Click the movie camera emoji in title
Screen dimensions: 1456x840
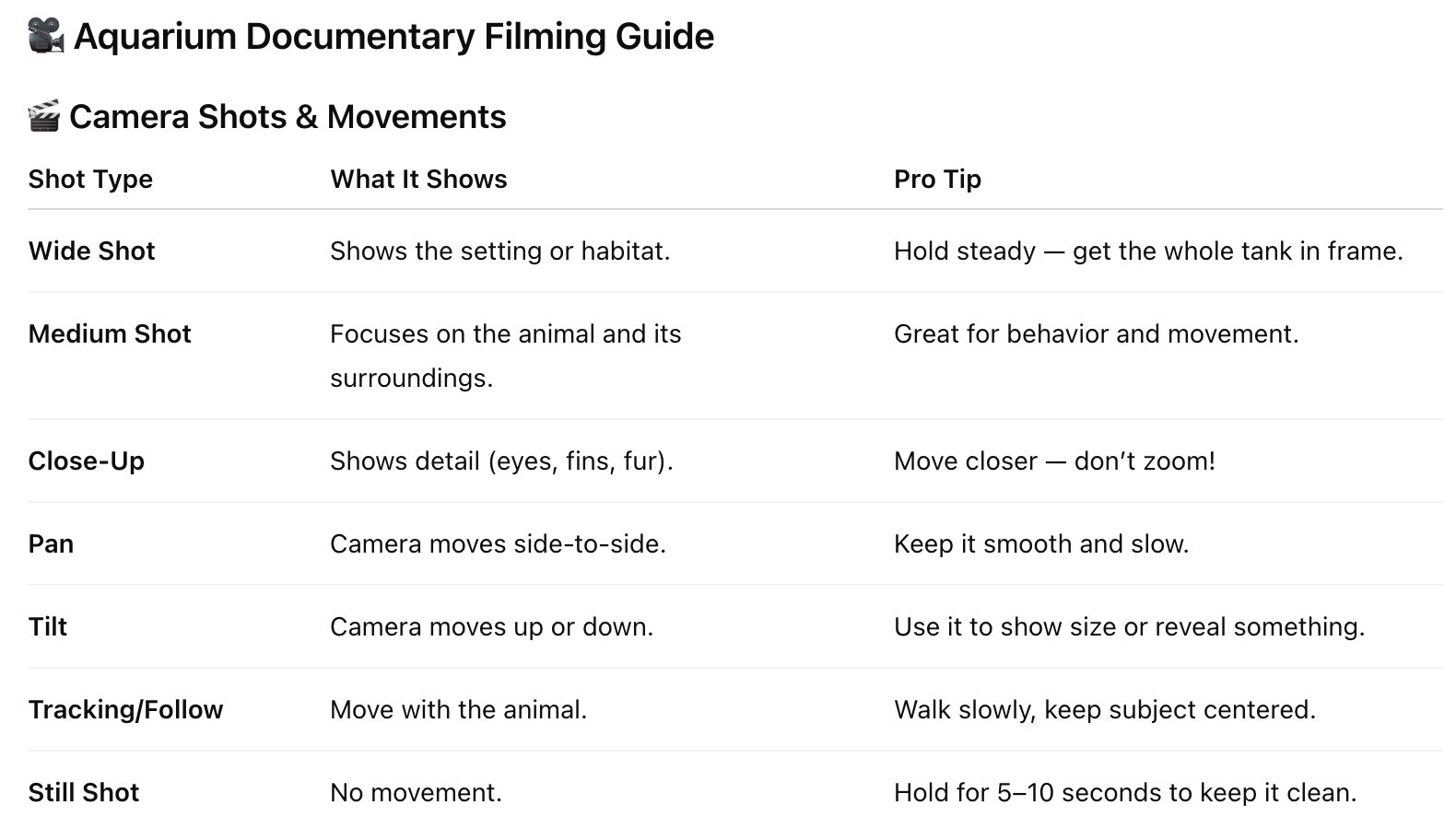[x=46, y=37]
